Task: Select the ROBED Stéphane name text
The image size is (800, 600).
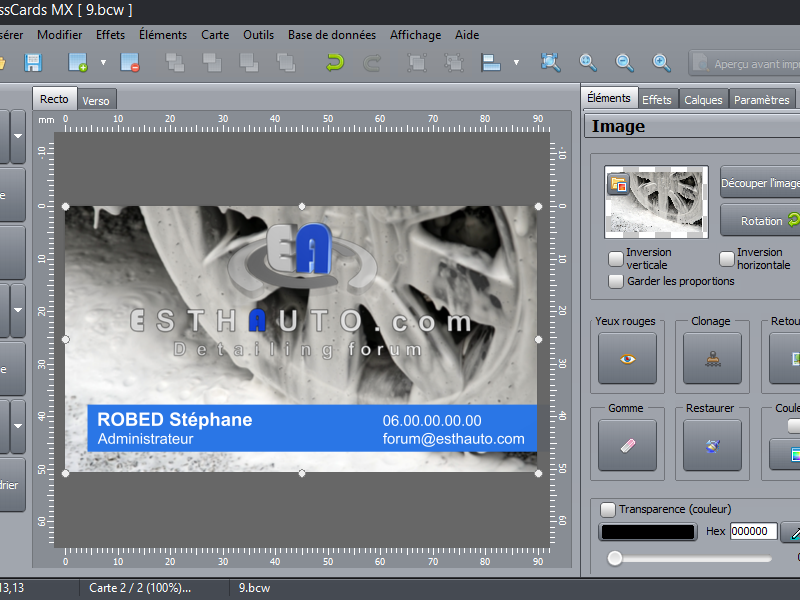Action: point(174,419)
